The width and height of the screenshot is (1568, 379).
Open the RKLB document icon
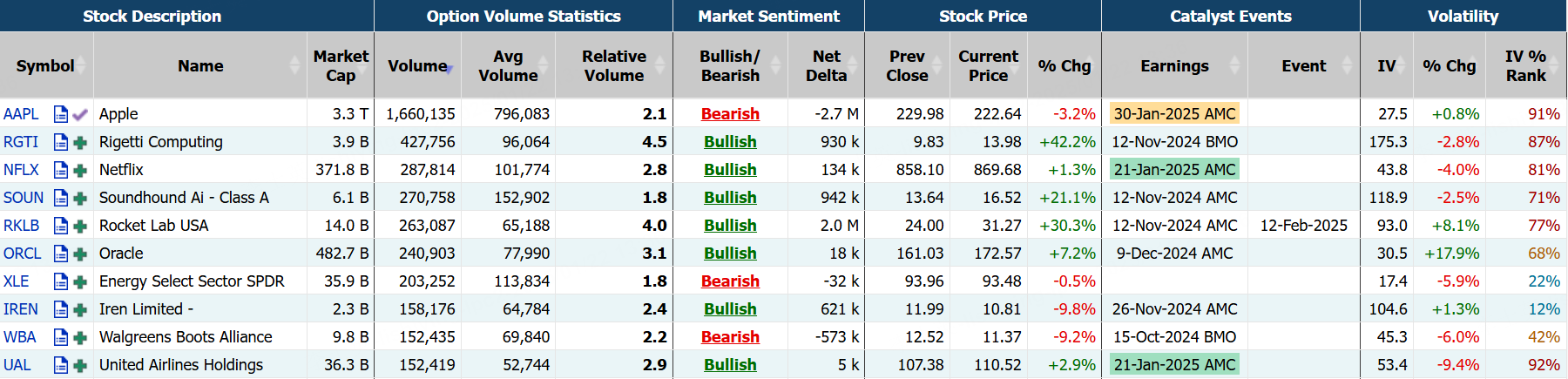61,226
